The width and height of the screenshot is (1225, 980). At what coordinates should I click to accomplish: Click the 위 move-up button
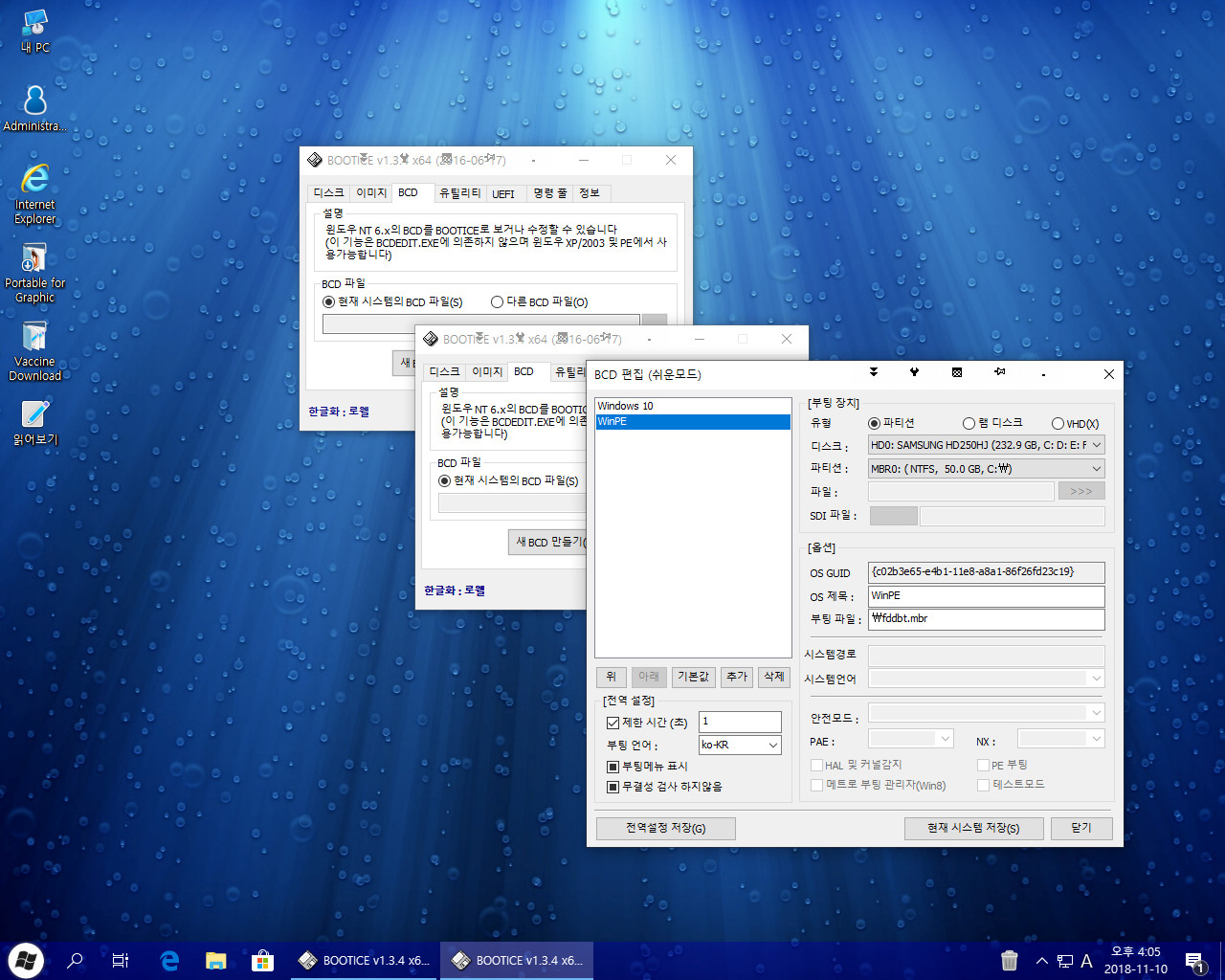[x=611, y=677]
